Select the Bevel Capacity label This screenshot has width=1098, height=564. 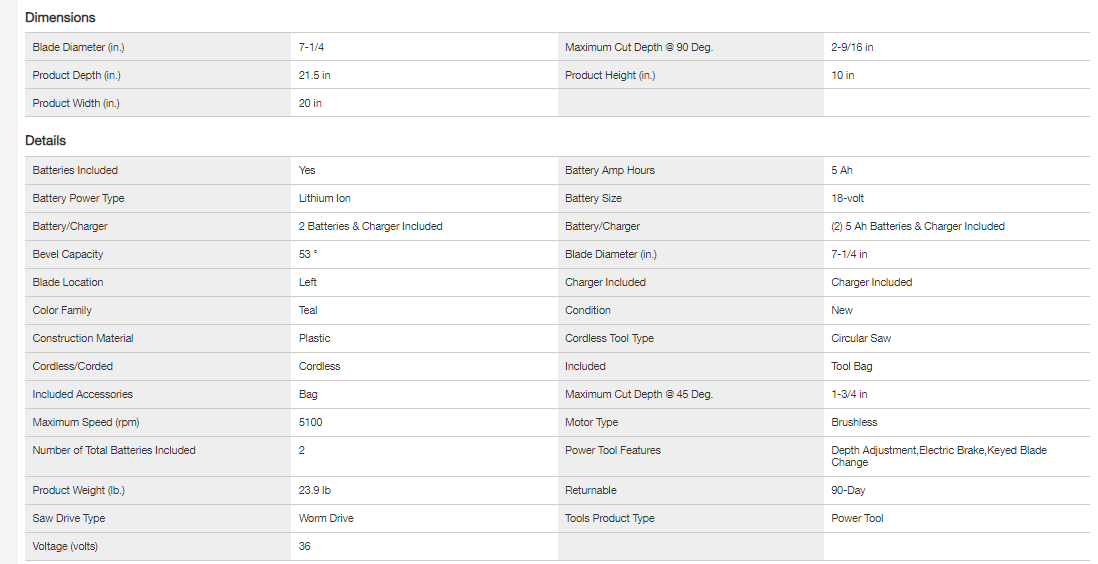click(x=68, y=254)
